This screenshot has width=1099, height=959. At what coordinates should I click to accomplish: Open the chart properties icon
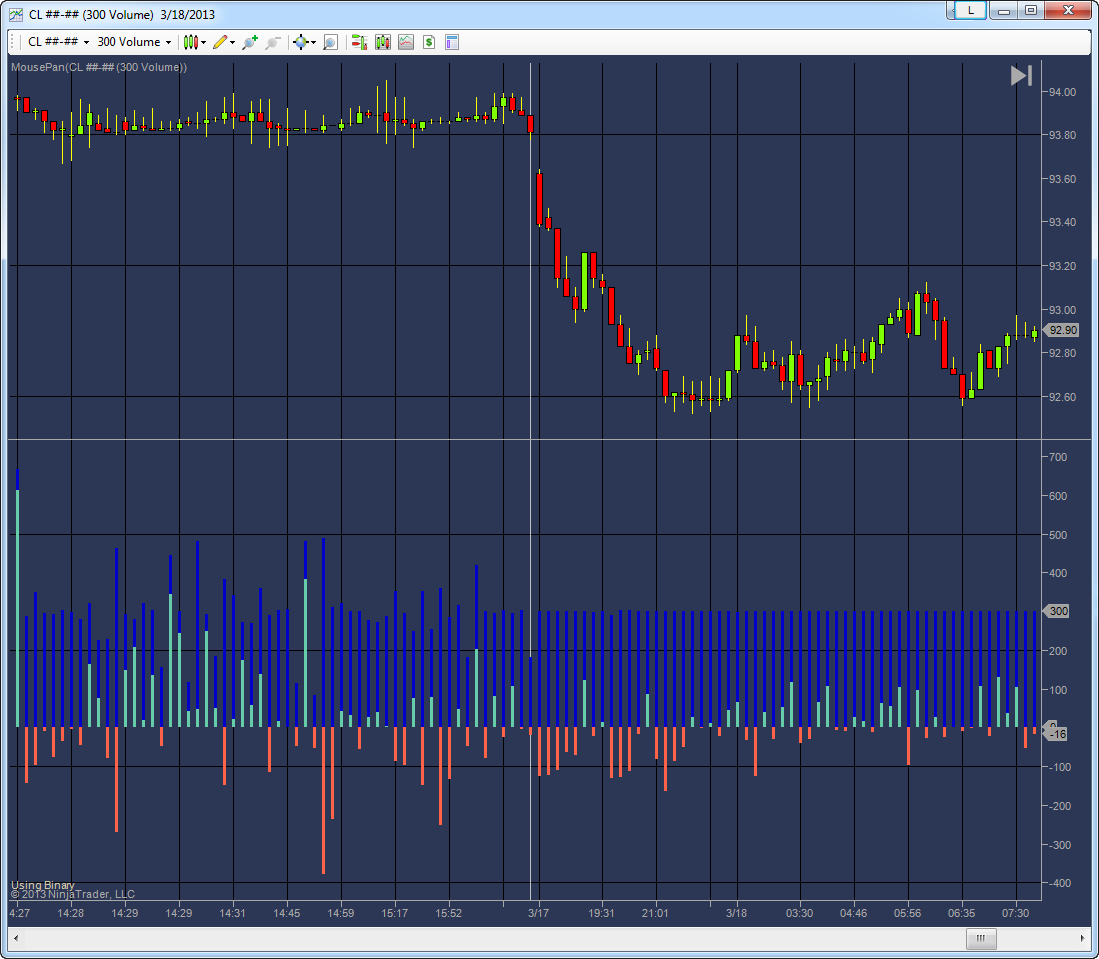452,42
